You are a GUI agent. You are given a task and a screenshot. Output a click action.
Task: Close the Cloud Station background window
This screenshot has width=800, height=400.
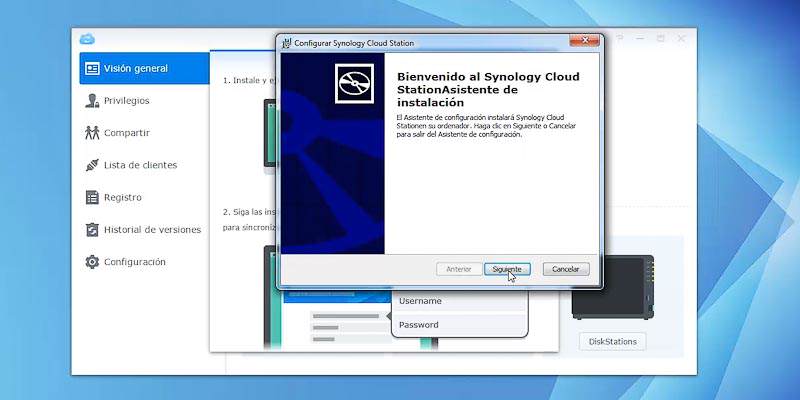(681, 38)
